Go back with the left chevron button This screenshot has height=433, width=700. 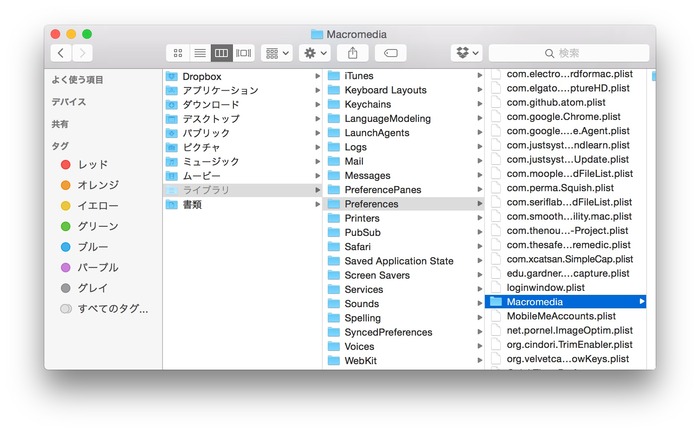[x=61, y=53]
